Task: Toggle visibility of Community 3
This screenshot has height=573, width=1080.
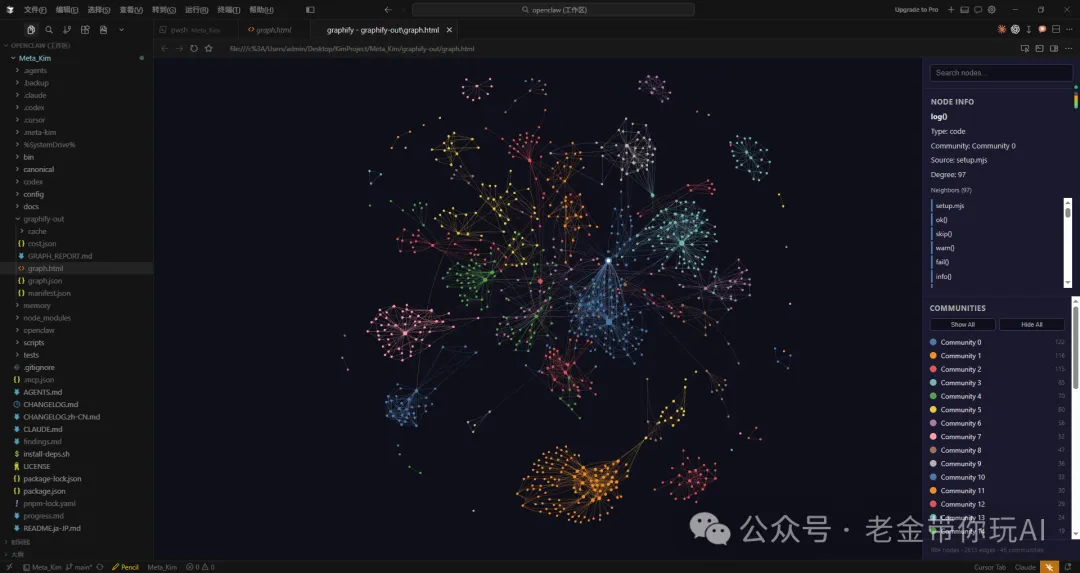Action: tap(960, 383)
